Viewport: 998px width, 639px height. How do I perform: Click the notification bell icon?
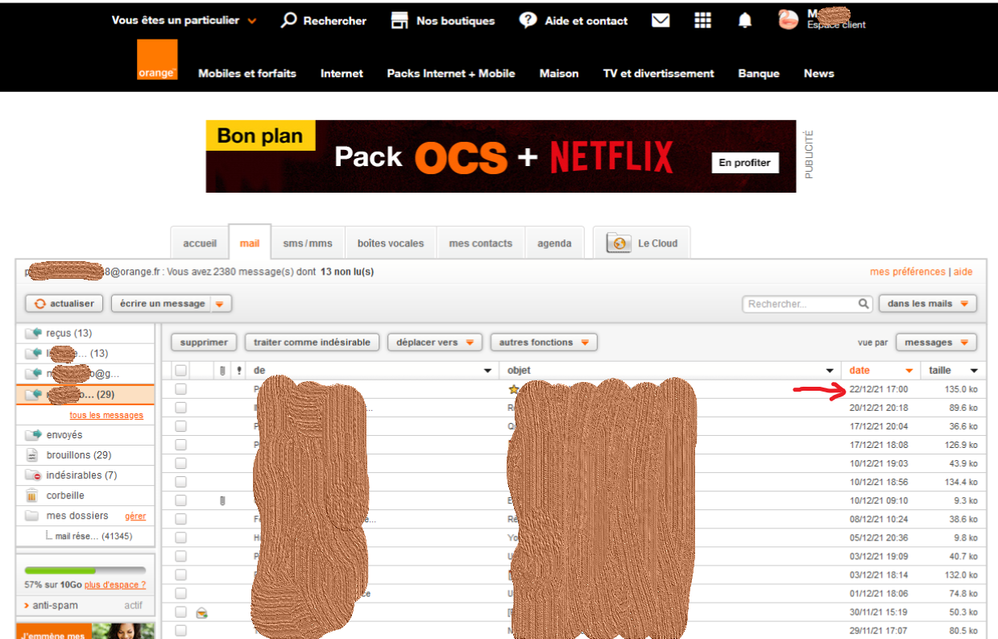pos(744,20)
